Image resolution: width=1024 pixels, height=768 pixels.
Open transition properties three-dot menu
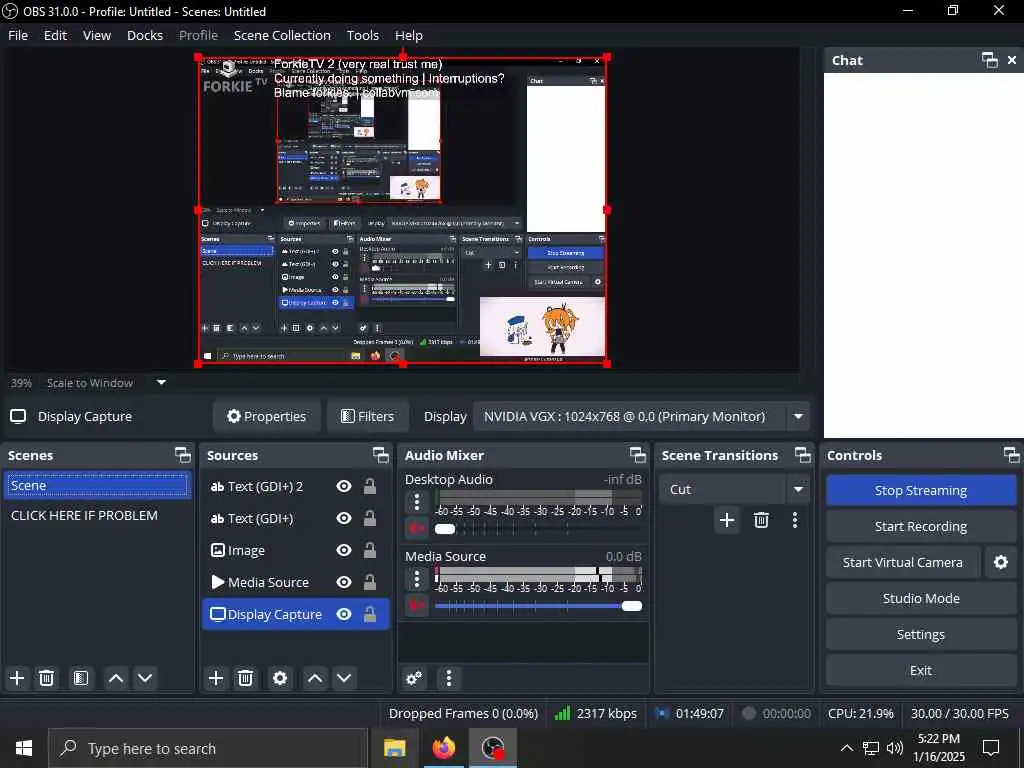click(x=795, y=520)
